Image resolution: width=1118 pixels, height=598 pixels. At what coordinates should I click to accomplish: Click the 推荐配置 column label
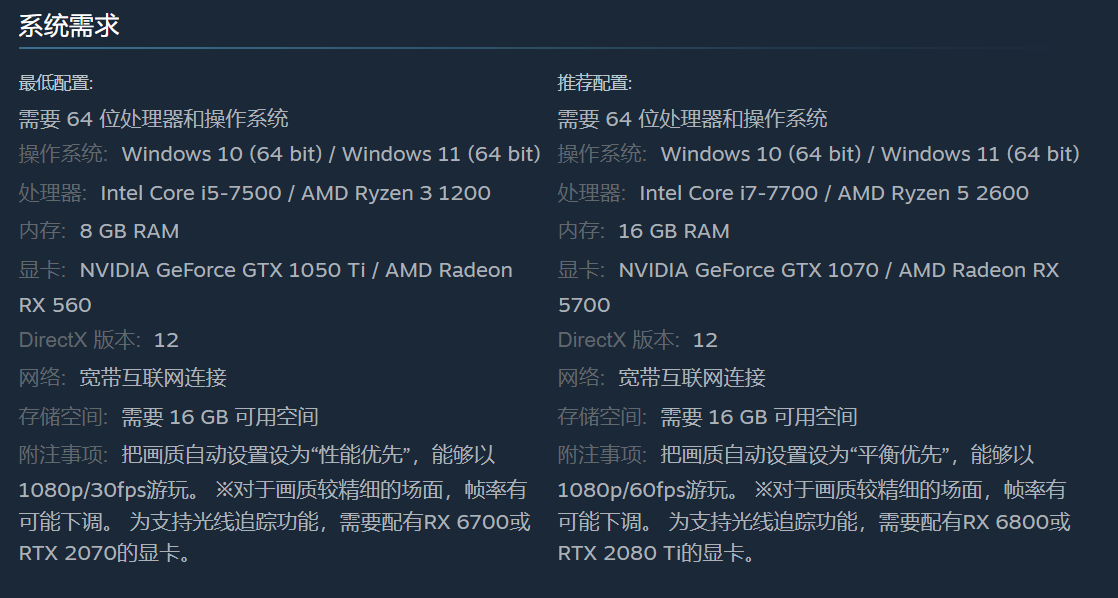click(595, 83)
